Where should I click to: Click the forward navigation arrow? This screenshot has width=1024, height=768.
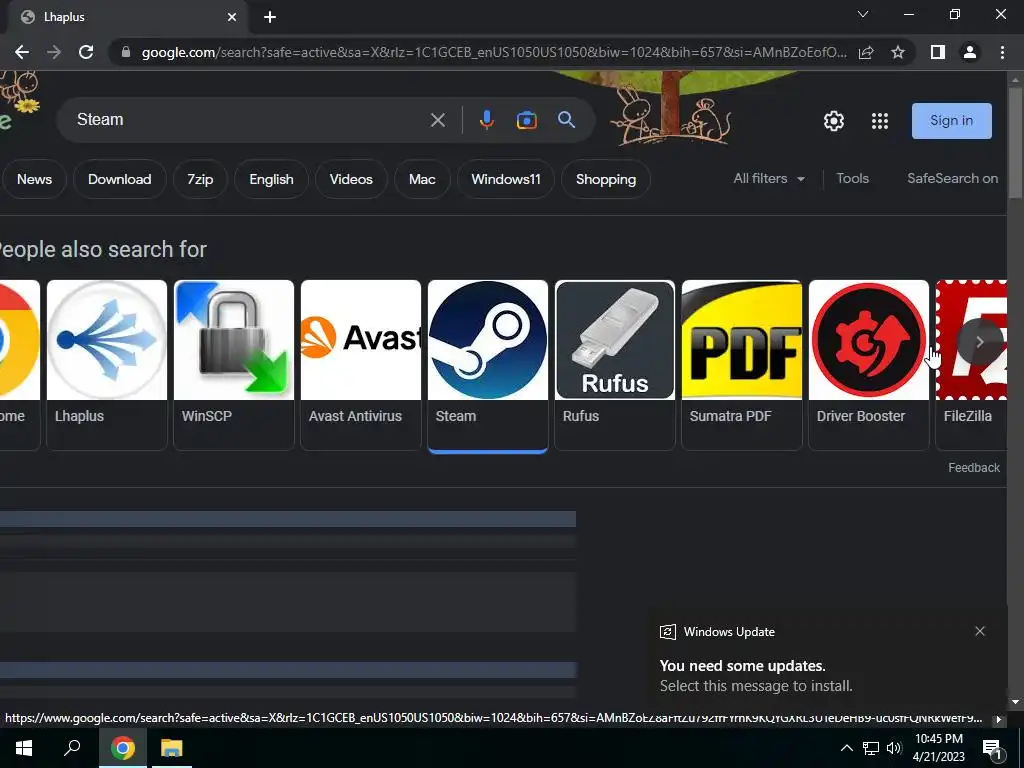54,52
